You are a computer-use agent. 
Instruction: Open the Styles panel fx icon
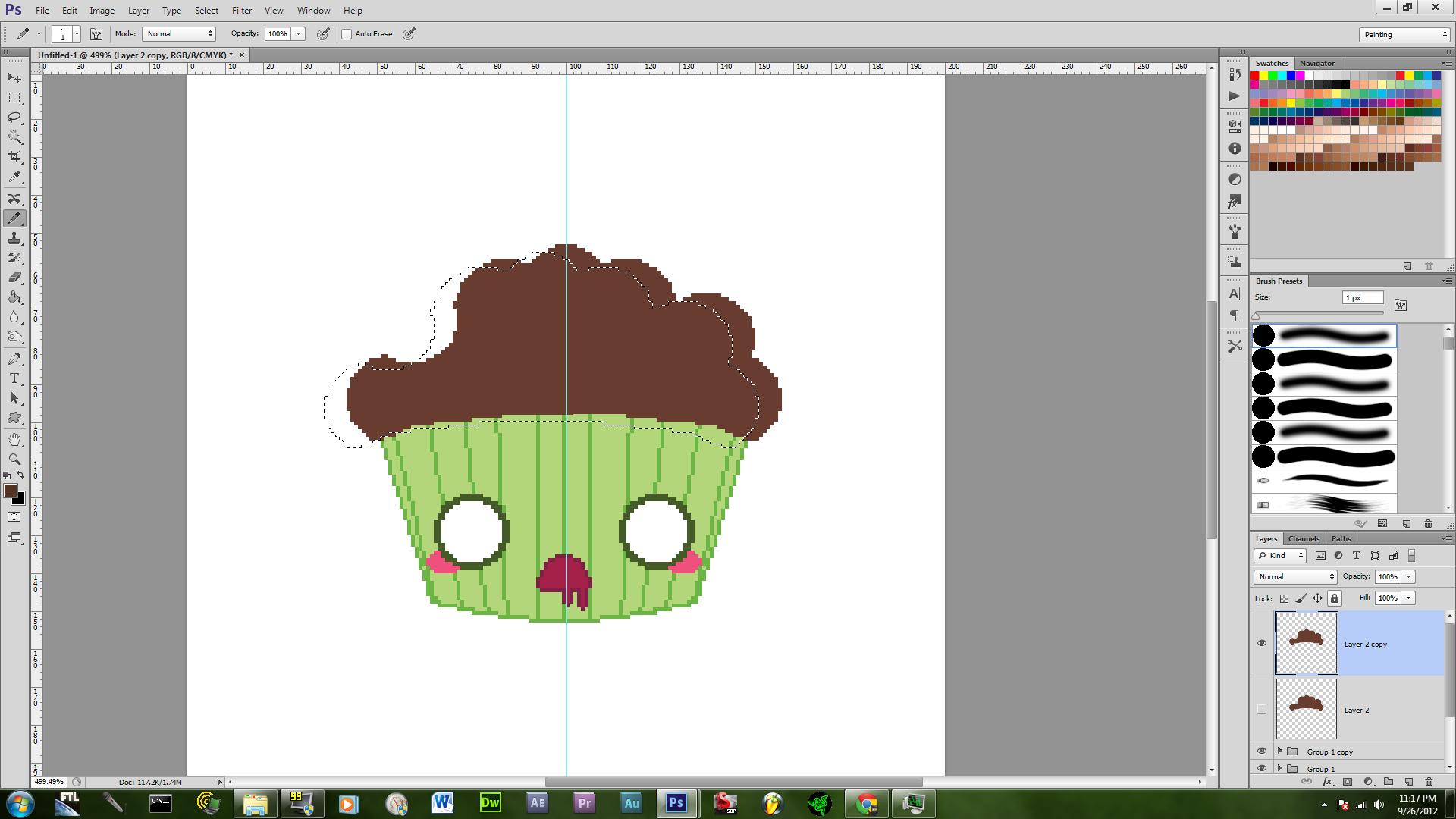pyautogui.click(x=1235, y=202)
